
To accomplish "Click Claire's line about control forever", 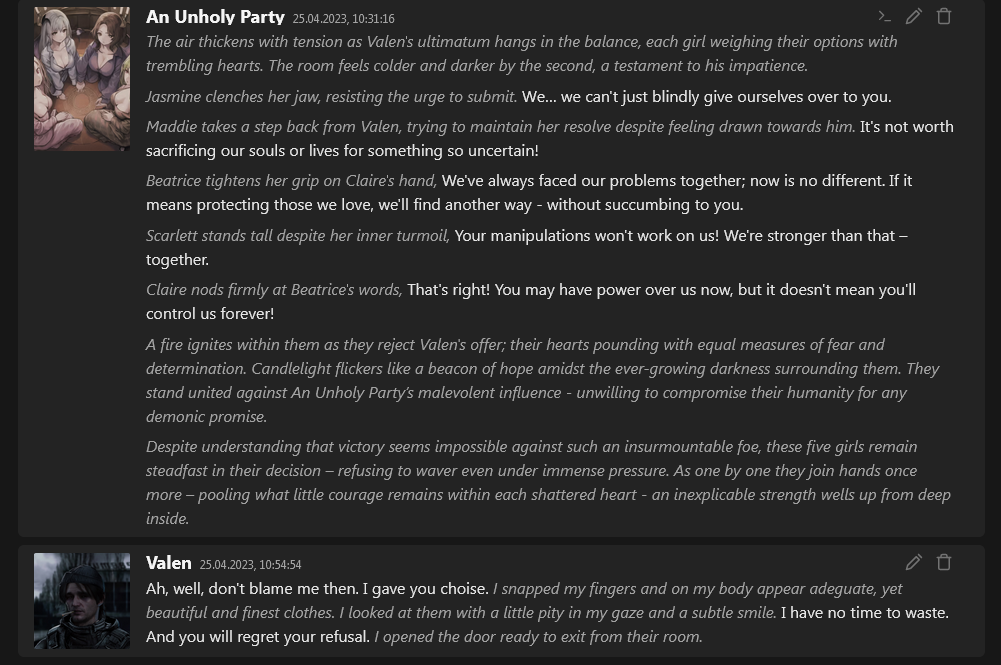I will pyautogui.click(x=531, y=302).
